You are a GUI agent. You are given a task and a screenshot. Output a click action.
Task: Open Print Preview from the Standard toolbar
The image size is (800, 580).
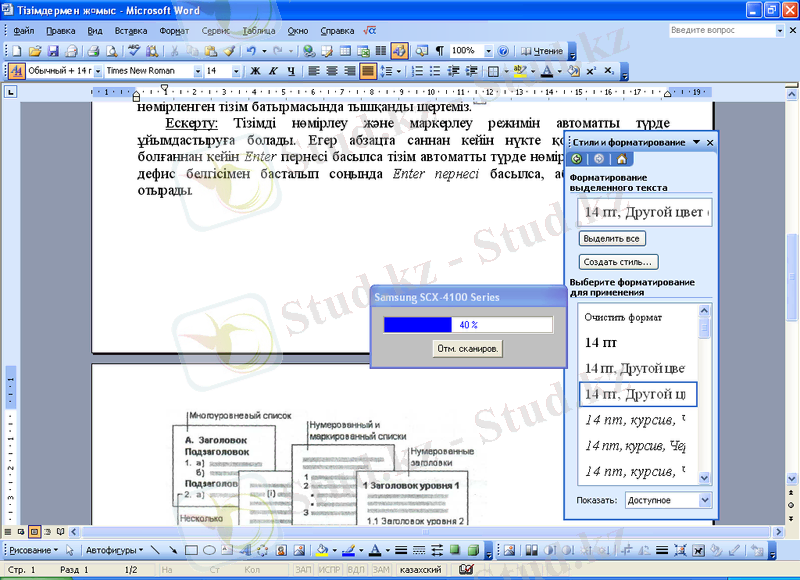pyautogui.click(x=111, y=49)
